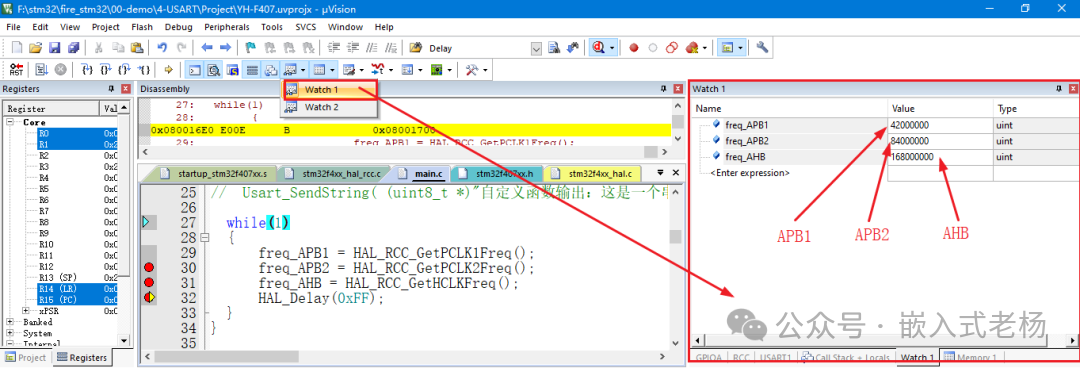This screenshot has width=1080, height=368.
Task: Click the Step into icon
Action: tap(87, 70)
